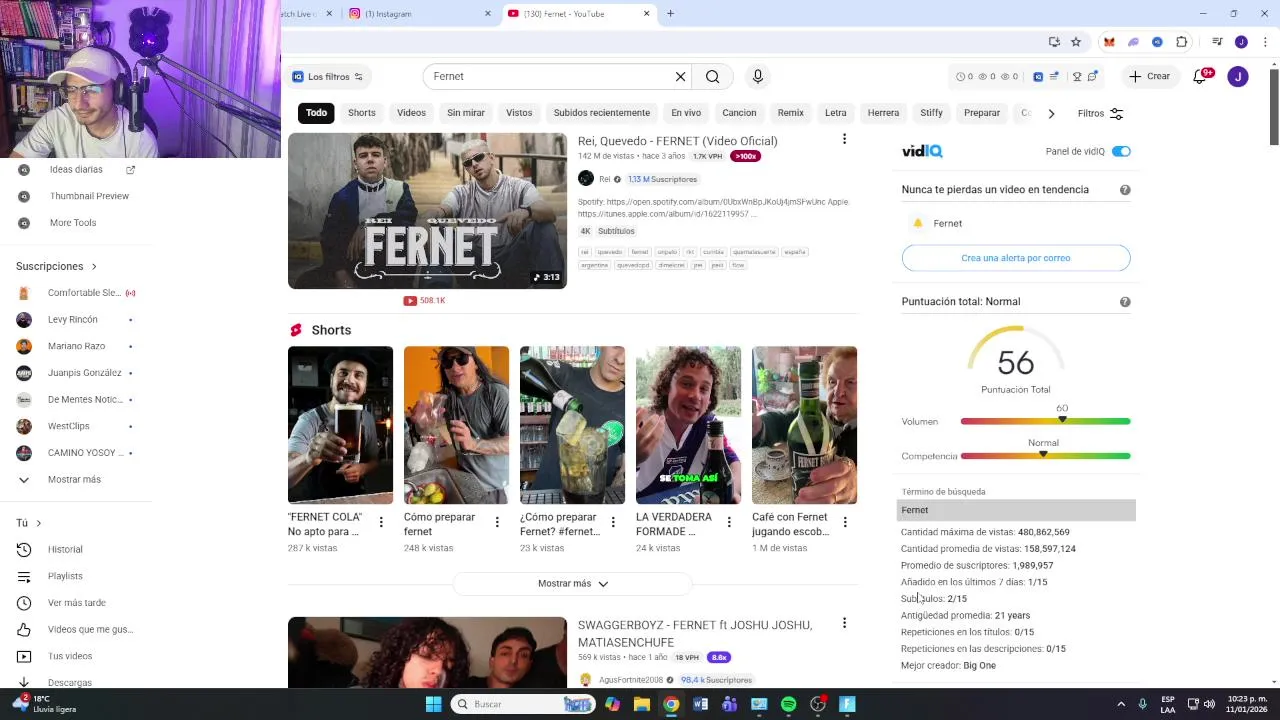Click the vidIQ trophy icon

tap(1077, 76)
